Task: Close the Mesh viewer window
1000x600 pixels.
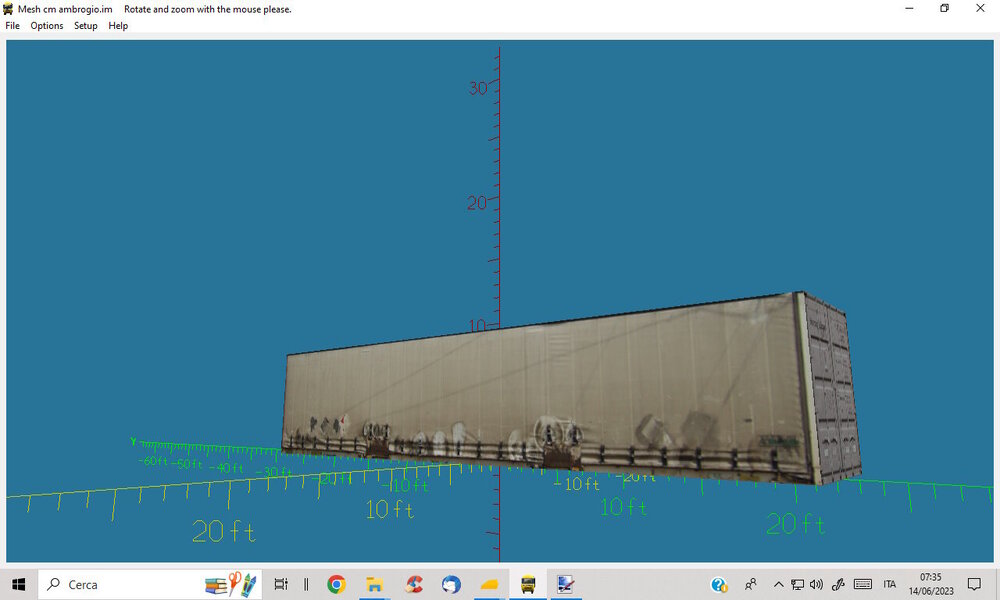Action: [980, 8]
